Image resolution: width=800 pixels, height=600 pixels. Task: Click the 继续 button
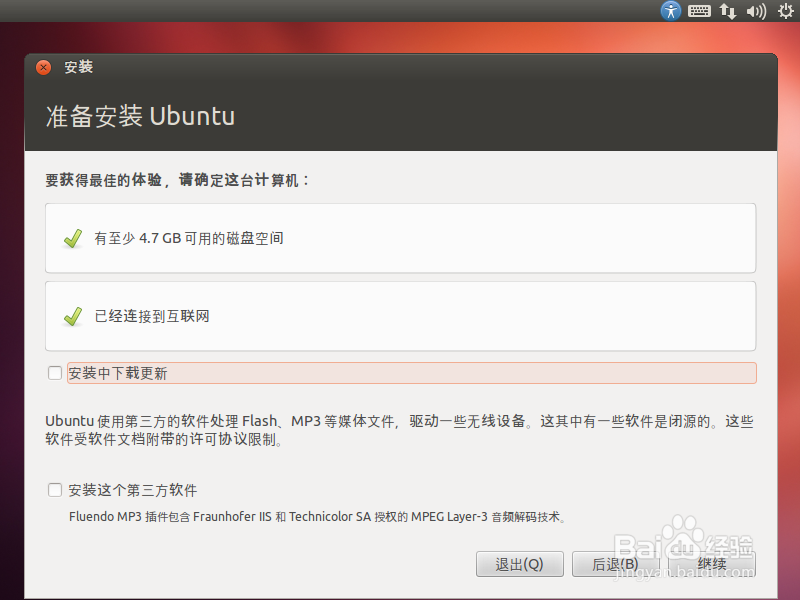[x=711, y=563]
